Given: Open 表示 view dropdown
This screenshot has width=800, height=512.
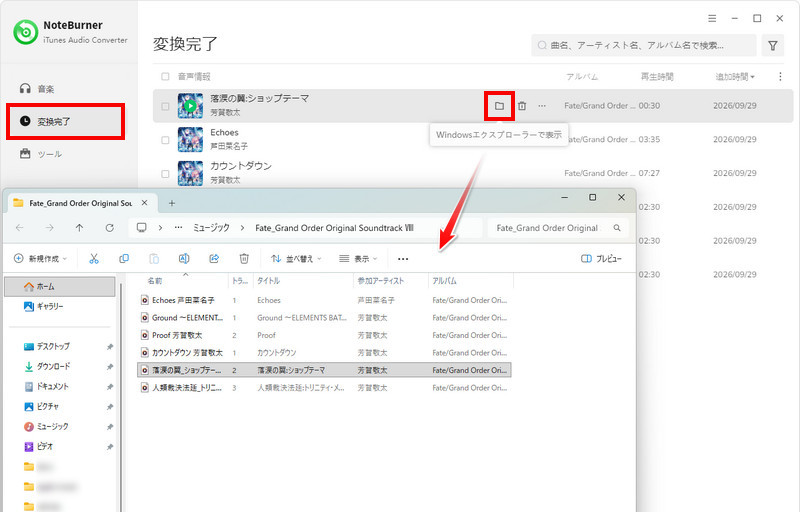Looking at the screenshot, I should 358,259.
